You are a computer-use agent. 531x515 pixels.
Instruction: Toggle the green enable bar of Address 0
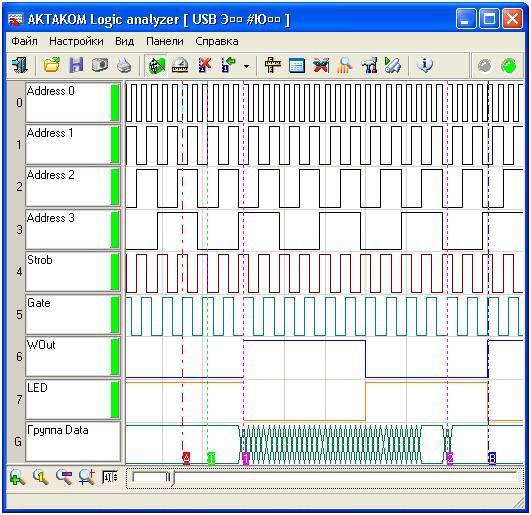click(x=115, y=103)
